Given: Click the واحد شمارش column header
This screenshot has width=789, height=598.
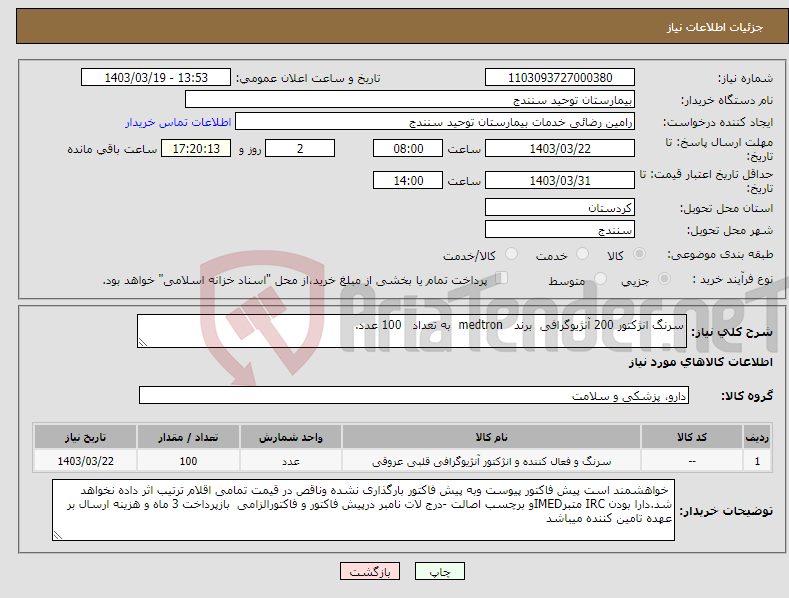Looking at the screenshot, I should point(291,437).
